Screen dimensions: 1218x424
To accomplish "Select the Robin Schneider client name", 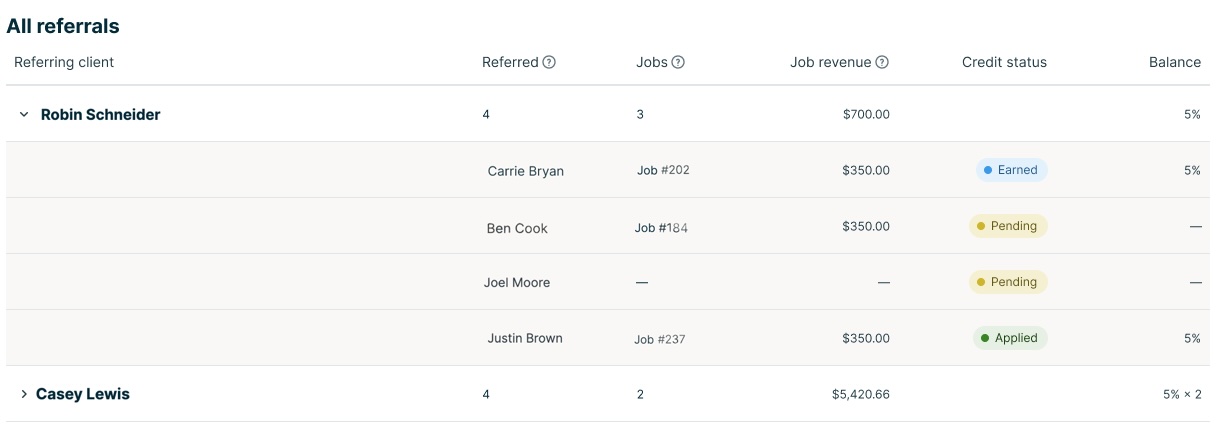I will (100, 115).
